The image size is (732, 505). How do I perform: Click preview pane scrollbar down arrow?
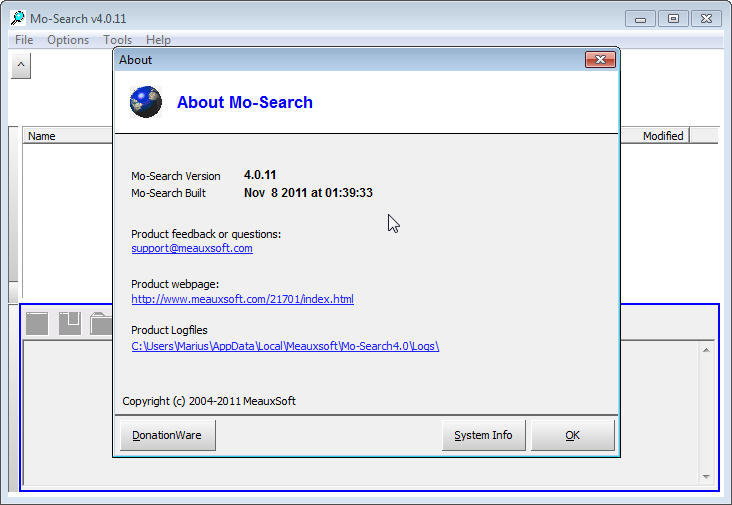(706, 477)
